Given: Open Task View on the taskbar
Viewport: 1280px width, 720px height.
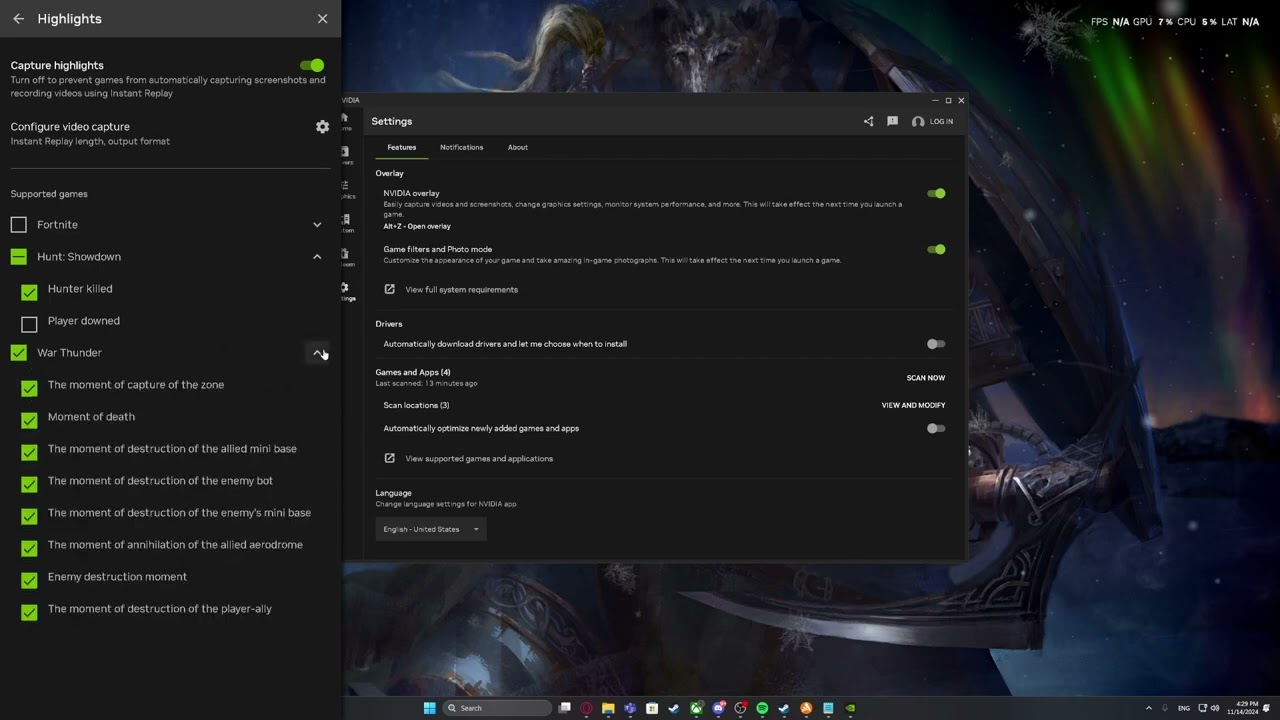Looking at the screenshot, I should (x=564, y=708).
